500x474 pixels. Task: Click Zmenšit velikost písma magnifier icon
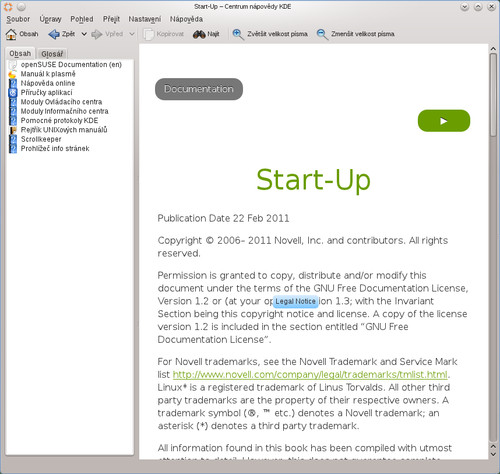pos(322,34)
